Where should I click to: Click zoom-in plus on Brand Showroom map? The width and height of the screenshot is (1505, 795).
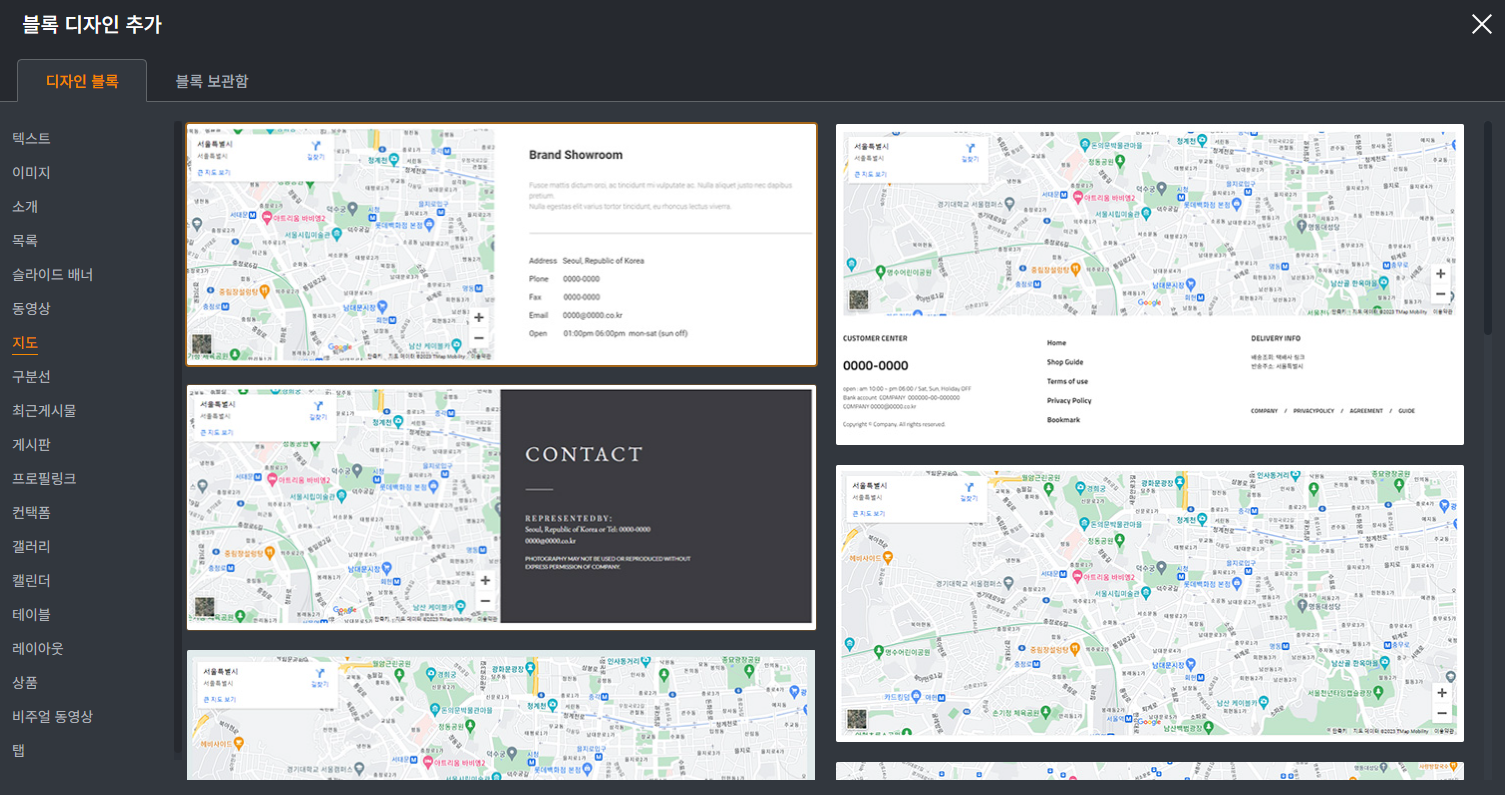click(x=479, y=317)
